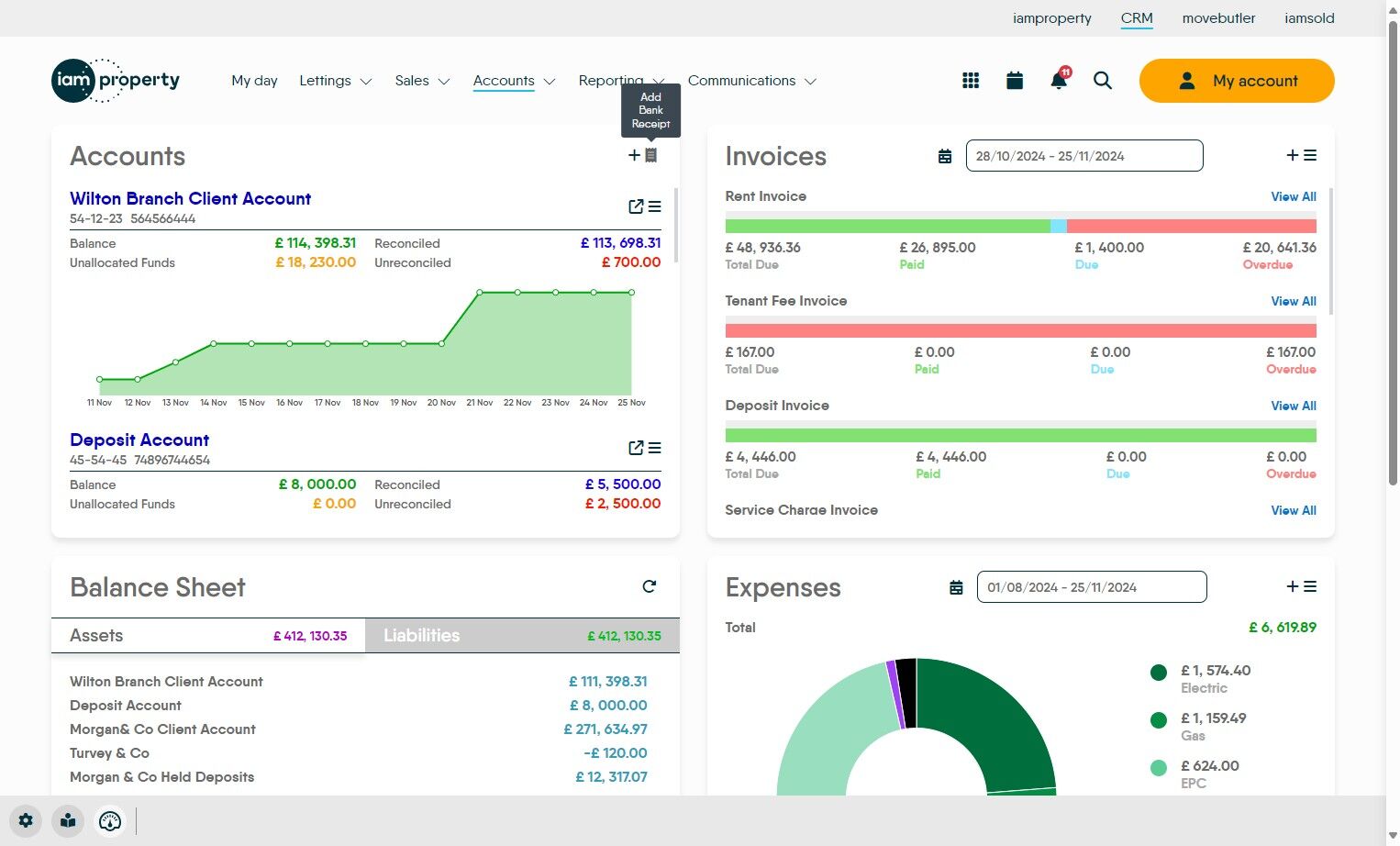Open the Add Bank Receipt tool
The image size is (1400, 846).
pos(650,155)
